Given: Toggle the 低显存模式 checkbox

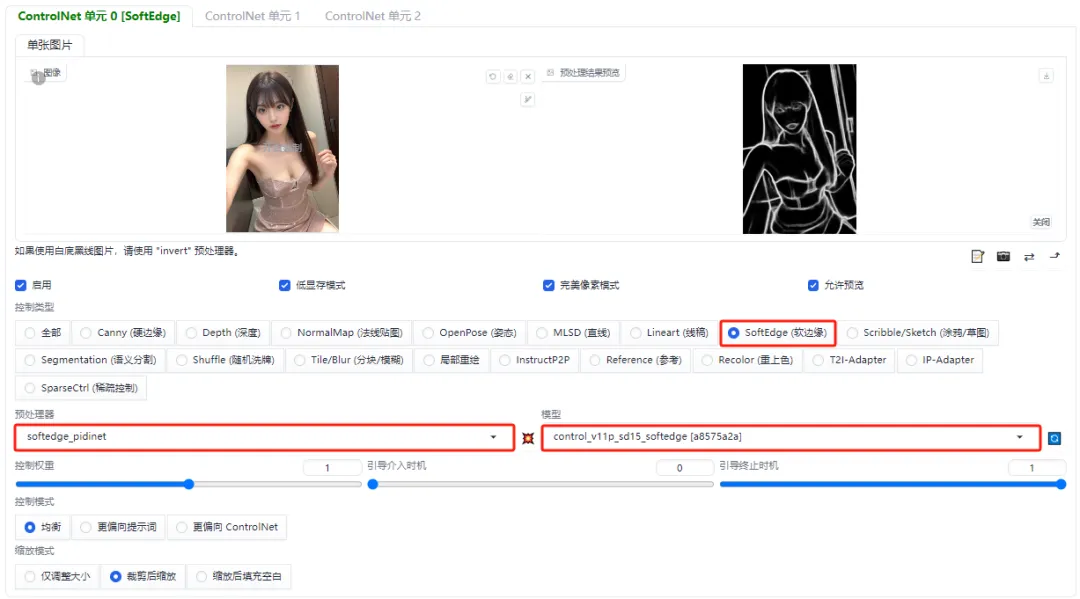Looking at the screenshot, I should [285, 285].
